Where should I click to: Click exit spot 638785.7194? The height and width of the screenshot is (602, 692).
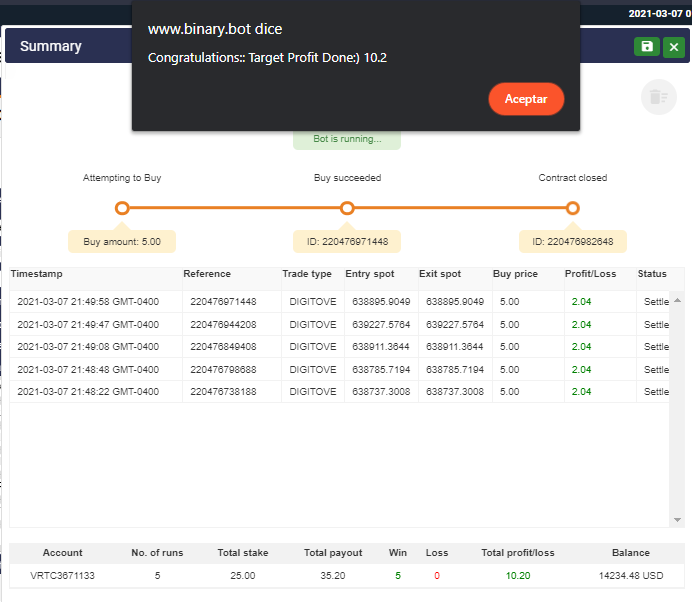click(455, 370)
